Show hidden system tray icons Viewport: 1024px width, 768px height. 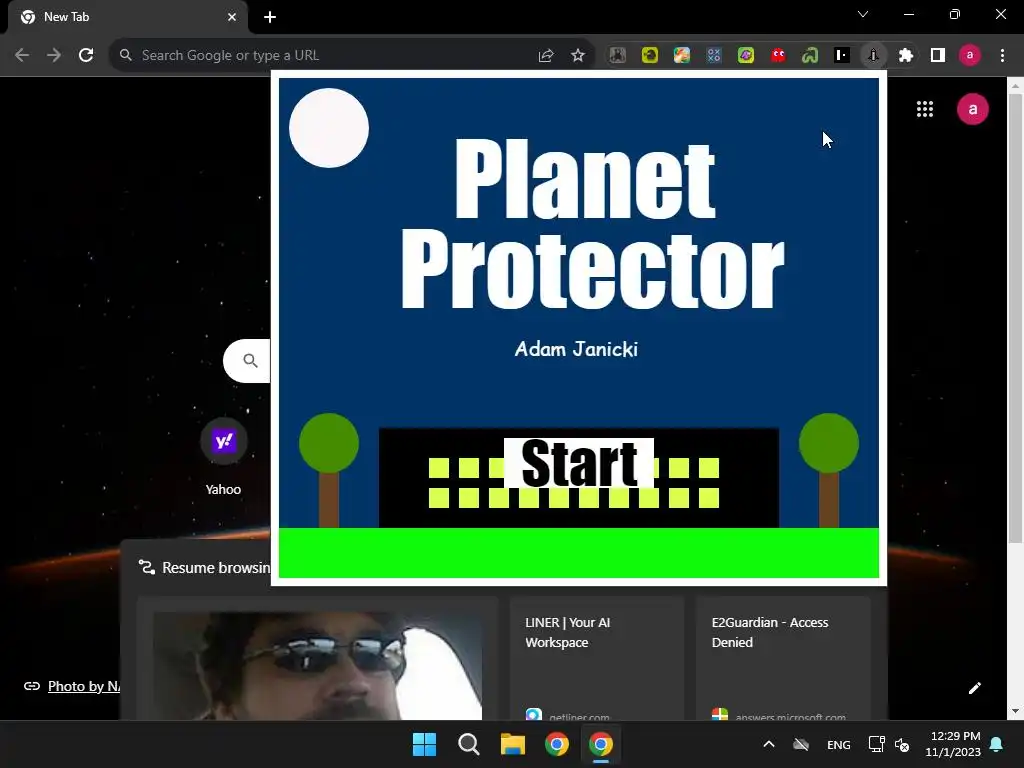[x=769, y=744]
